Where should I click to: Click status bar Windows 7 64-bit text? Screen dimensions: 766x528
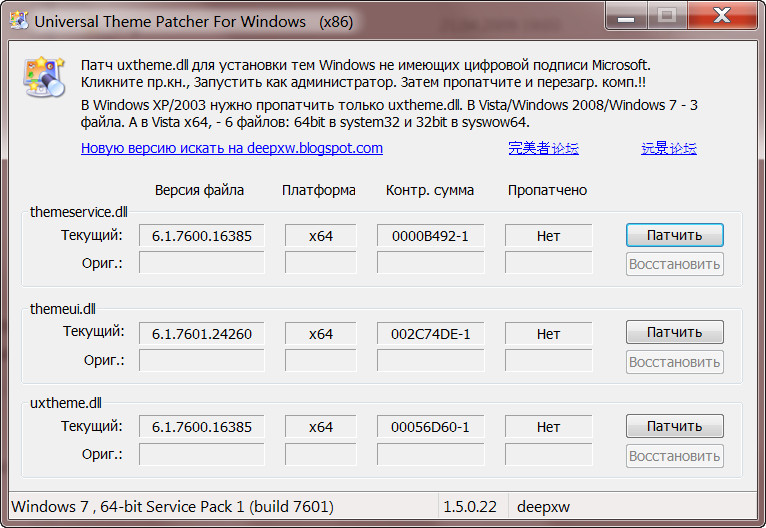172,507
